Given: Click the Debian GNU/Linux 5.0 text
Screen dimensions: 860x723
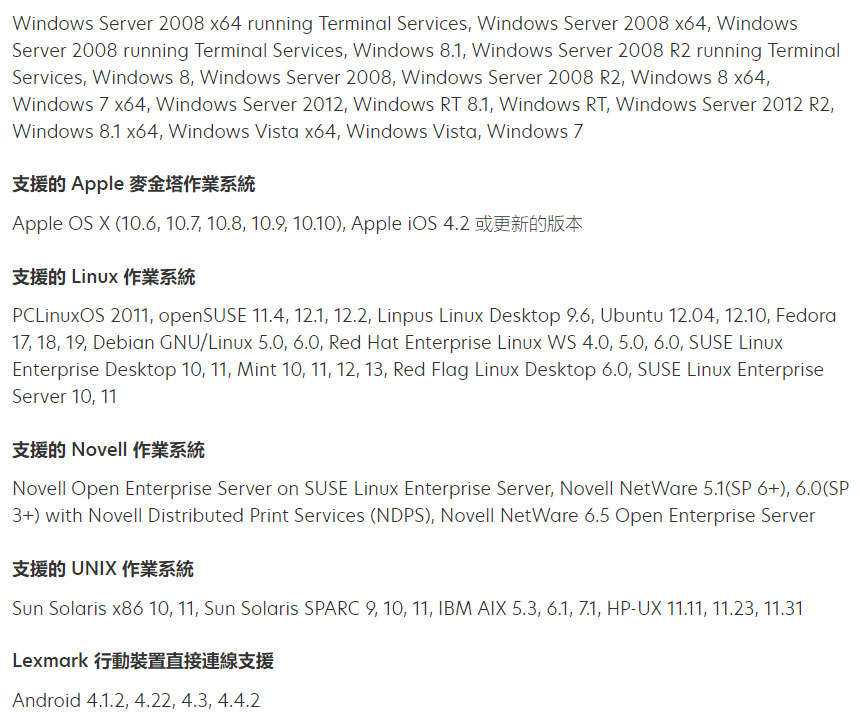Looking at the screenshot, I should pos(189,343).
